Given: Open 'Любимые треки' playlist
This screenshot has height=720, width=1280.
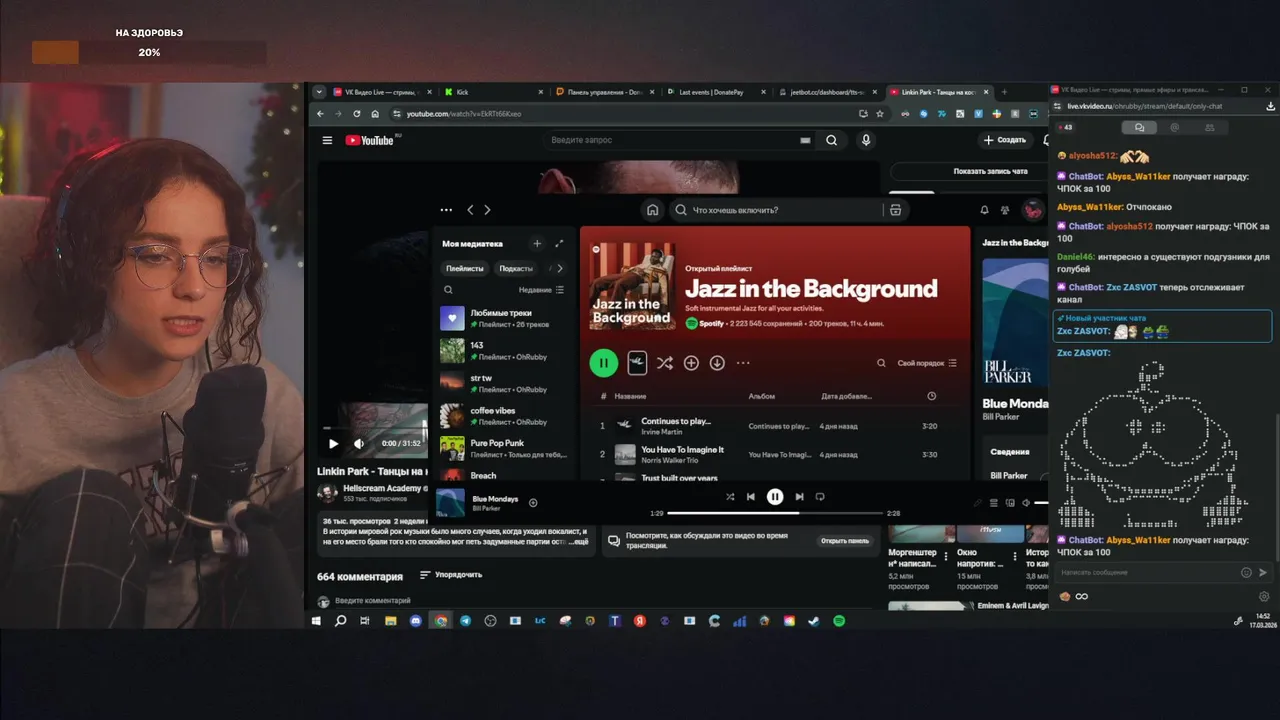Looking at the screenshot, I should click(503, 319).
